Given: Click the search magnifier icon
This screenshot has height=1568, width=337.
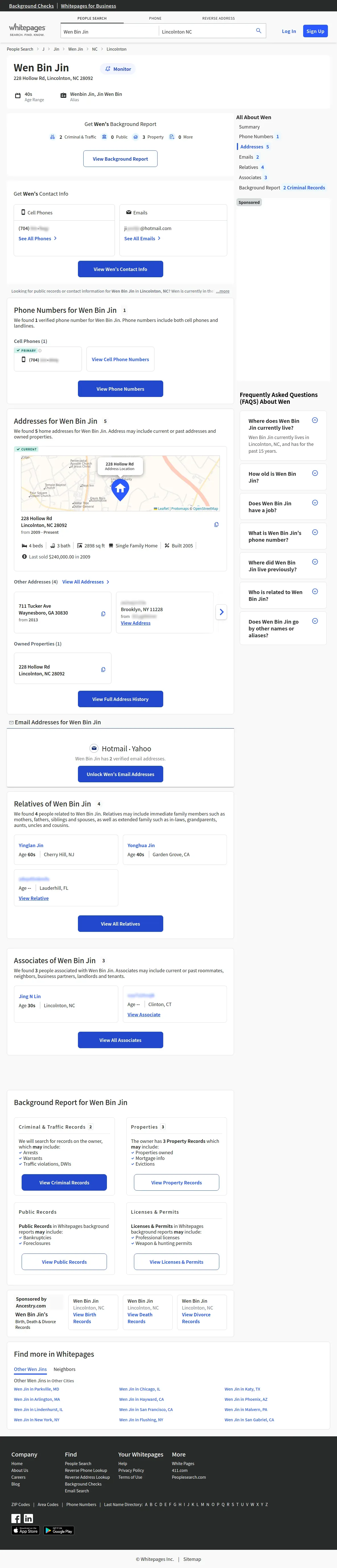Looking at the screenshot, I should (259, 31).
